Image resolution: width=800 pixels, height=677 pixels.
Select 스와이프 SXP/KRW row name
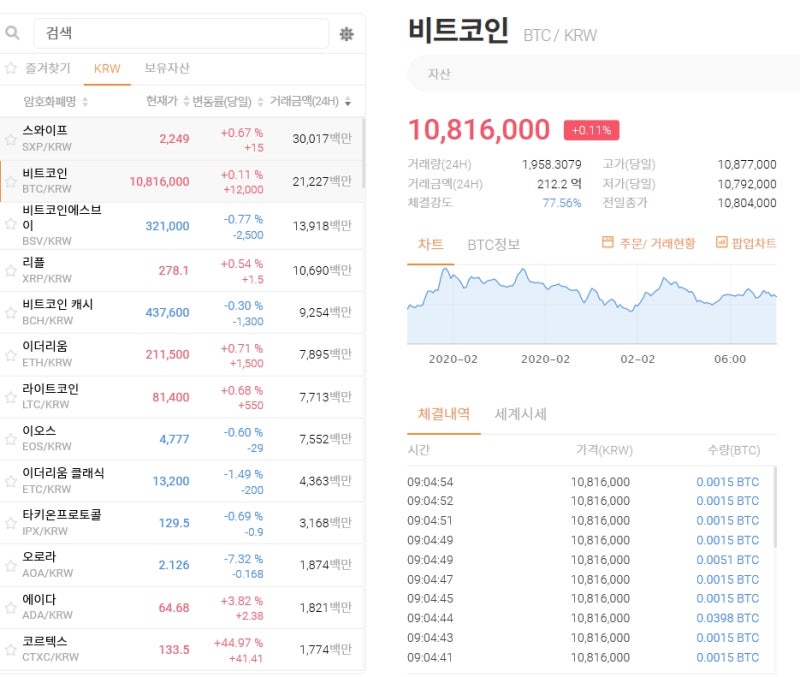click(47, 138)
